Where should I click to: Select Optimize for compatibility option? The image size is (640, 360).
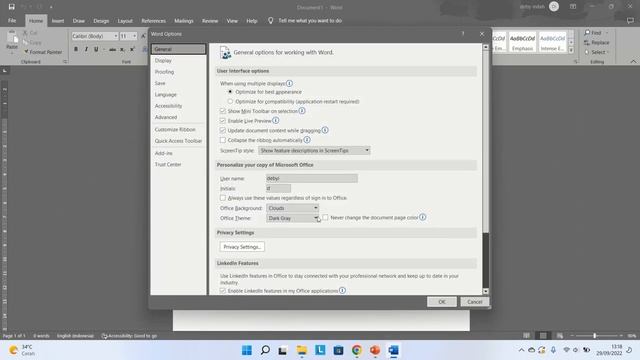(x=230, y=101)
